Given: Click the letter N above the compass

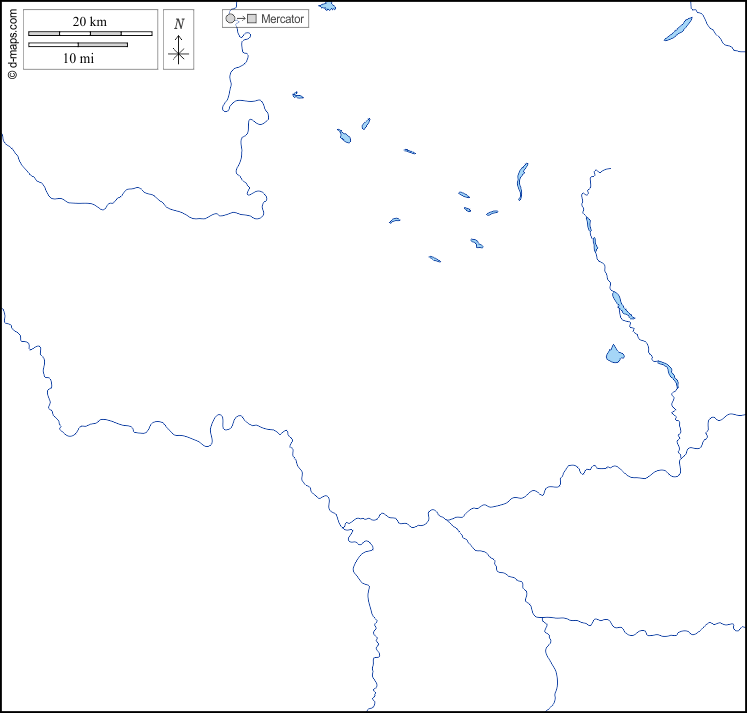Looking at the screenshot, I should tap(178, 24).
